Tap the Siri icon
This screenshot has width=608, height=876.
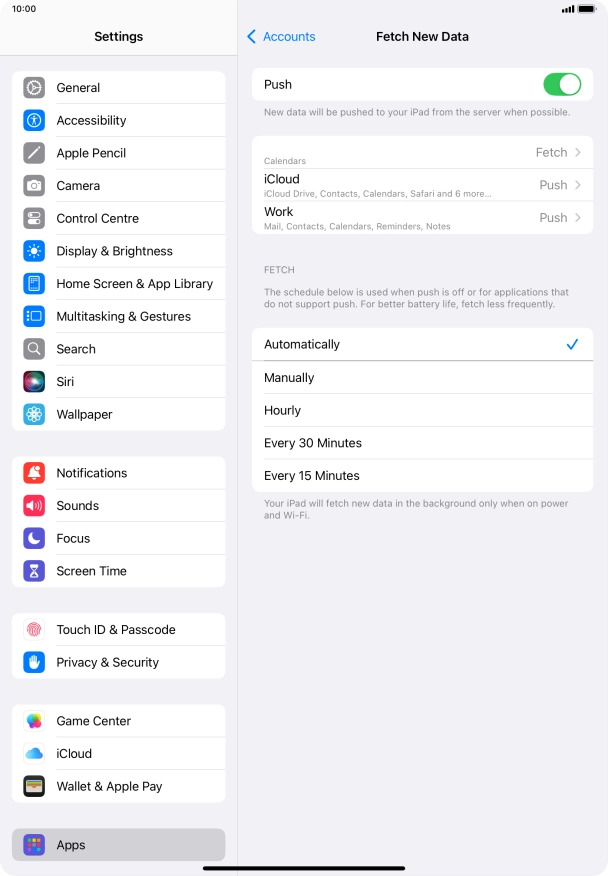[34, 382]
